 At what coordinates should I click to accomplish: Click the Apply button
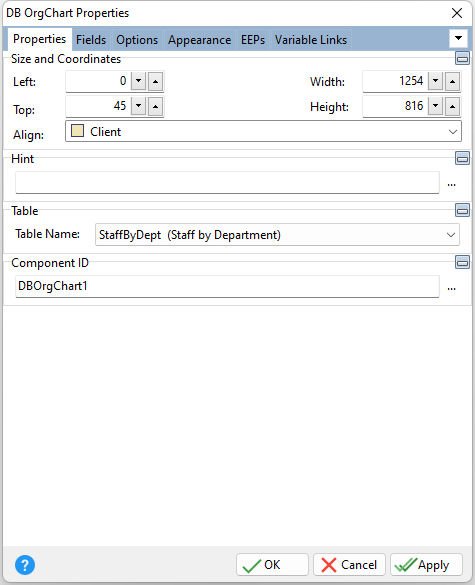[x=426, y=565]
